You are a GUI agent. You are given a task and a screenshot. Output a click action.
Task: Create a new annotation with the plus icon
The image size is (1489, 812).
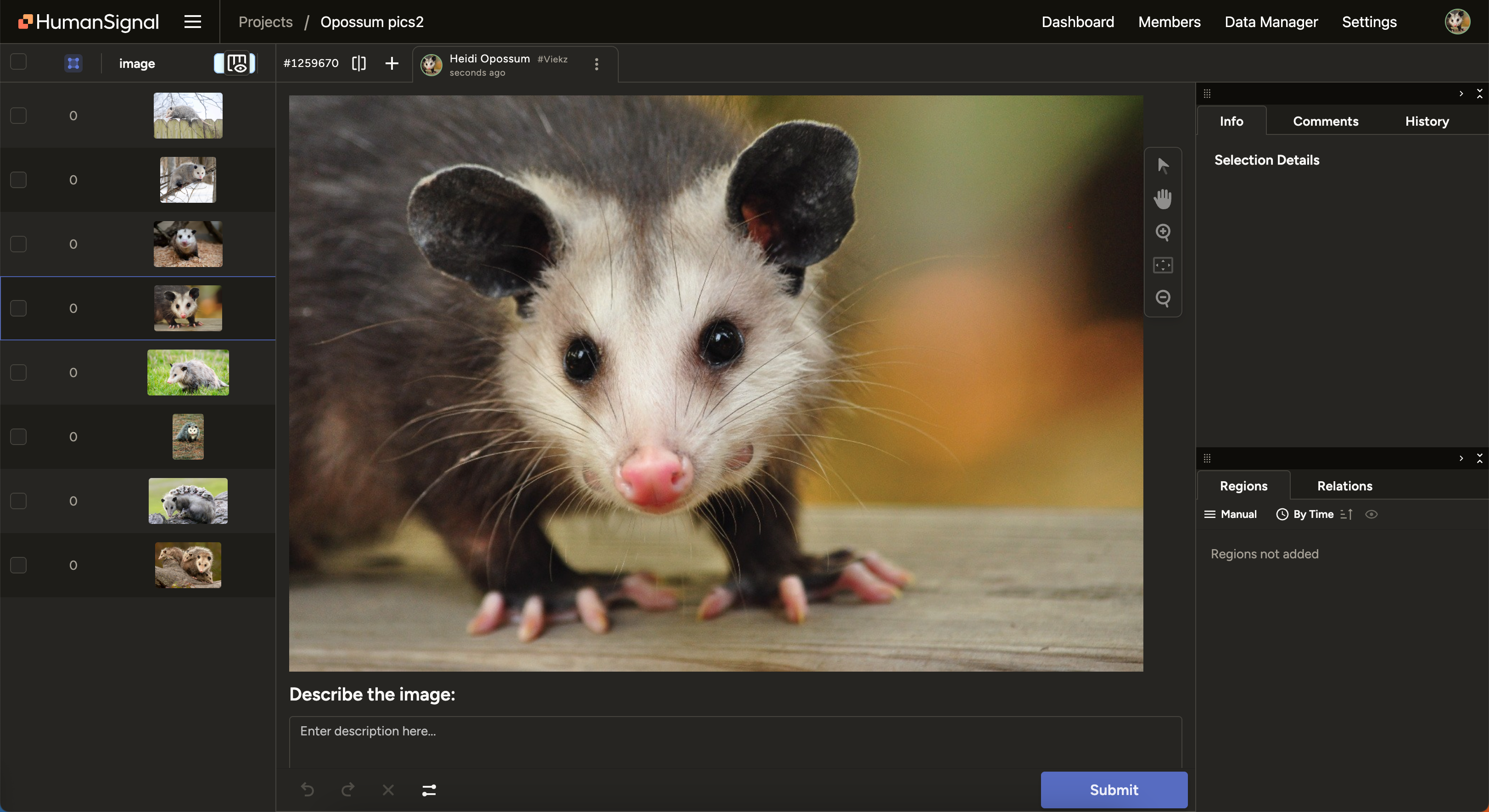coord(392,63)
